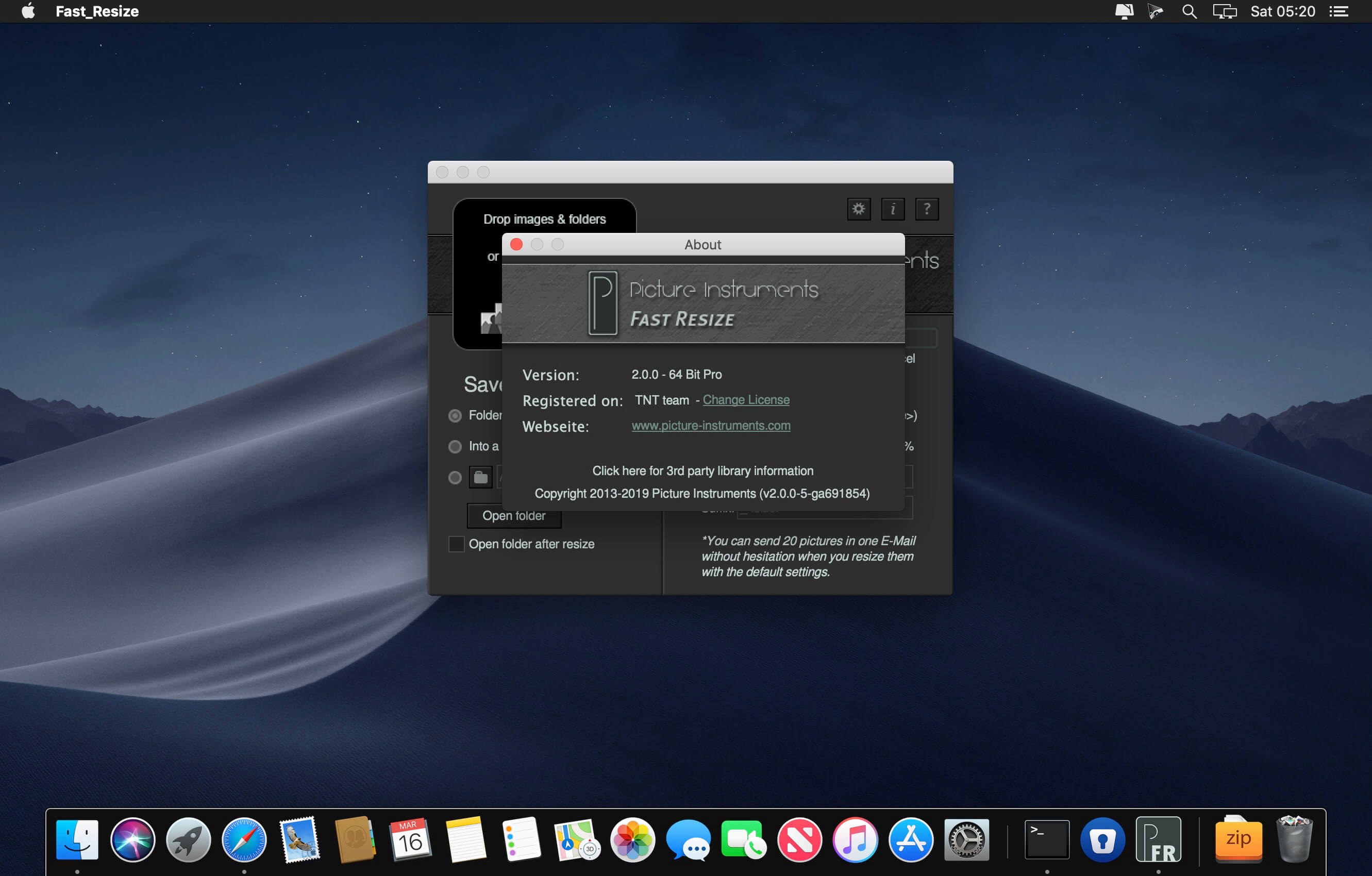Open Finder from the Dock
The height and width of the screenshot is (876, 1372).
tap(77, 839)
